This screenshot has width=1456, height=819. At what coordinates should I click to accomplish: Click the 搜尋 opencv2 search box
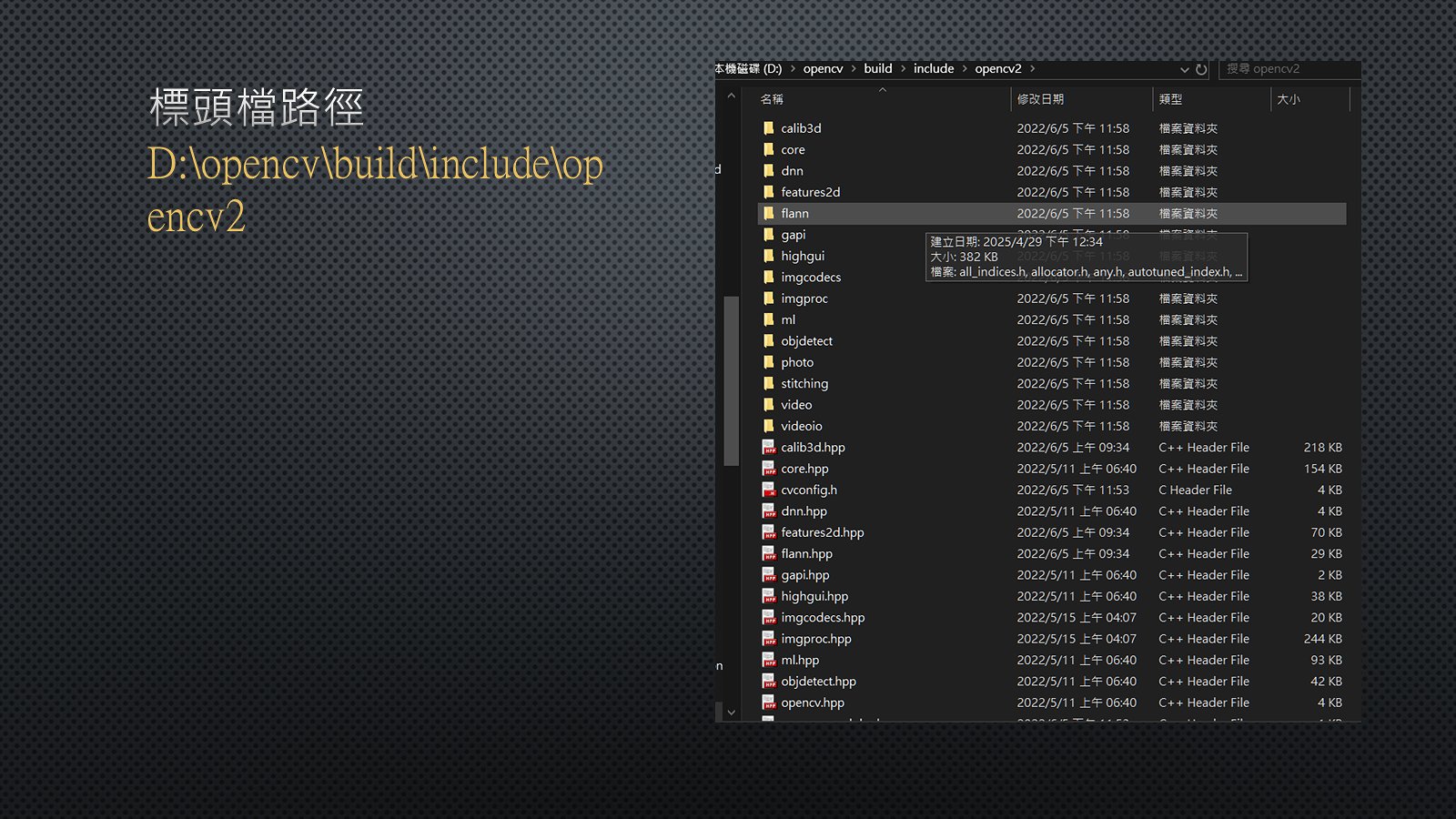pos(1289,69)
